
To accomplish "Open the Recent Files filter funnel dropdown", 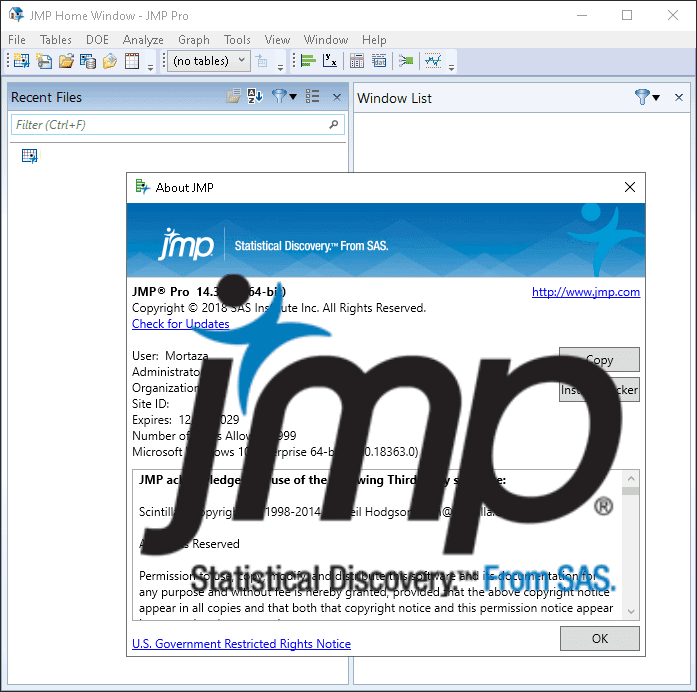I will (x=284, y=96).
